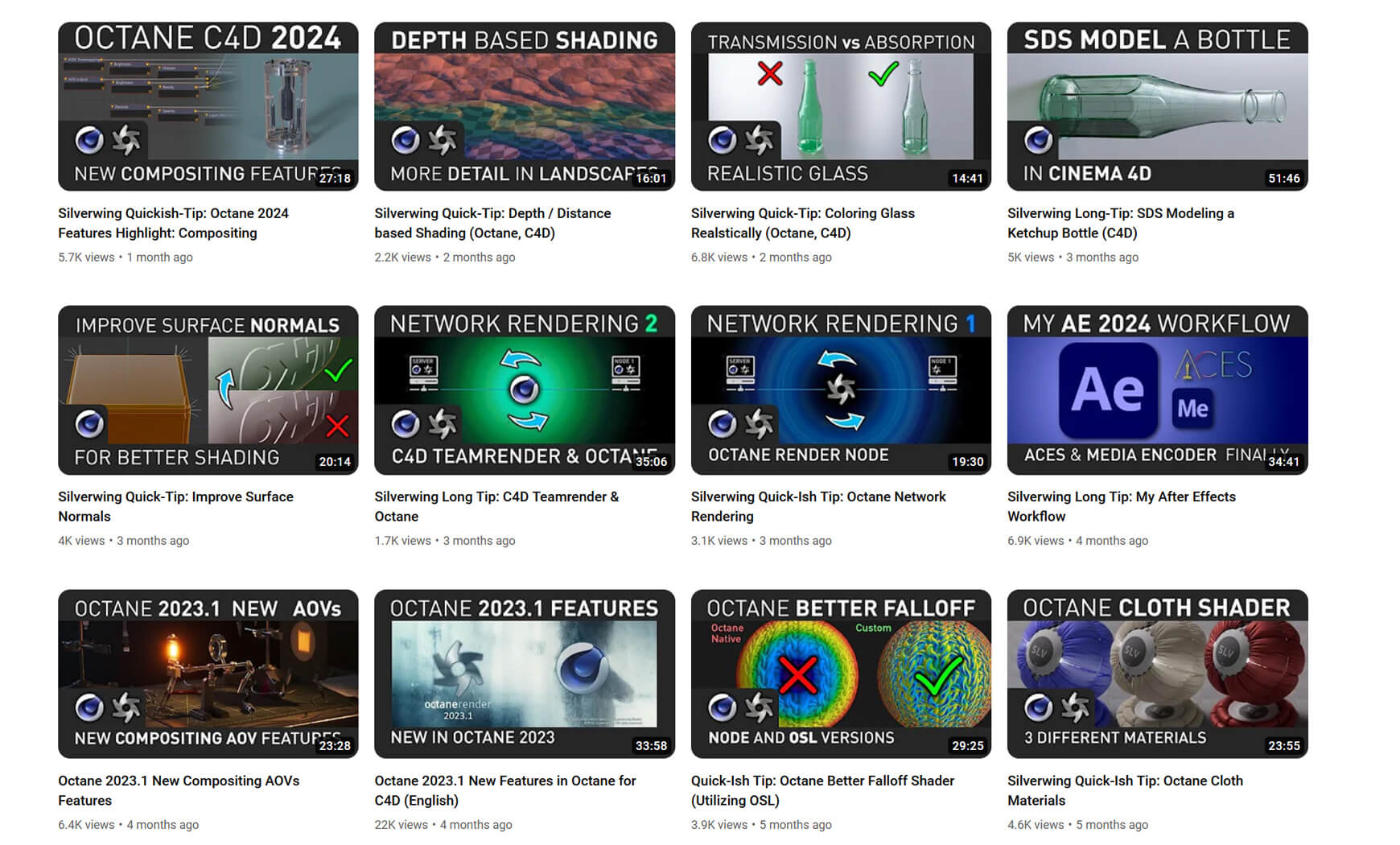Open the Network Rendering 1 thumbnail
Viewport: 1400px width, 845px height.
(841, 390)
